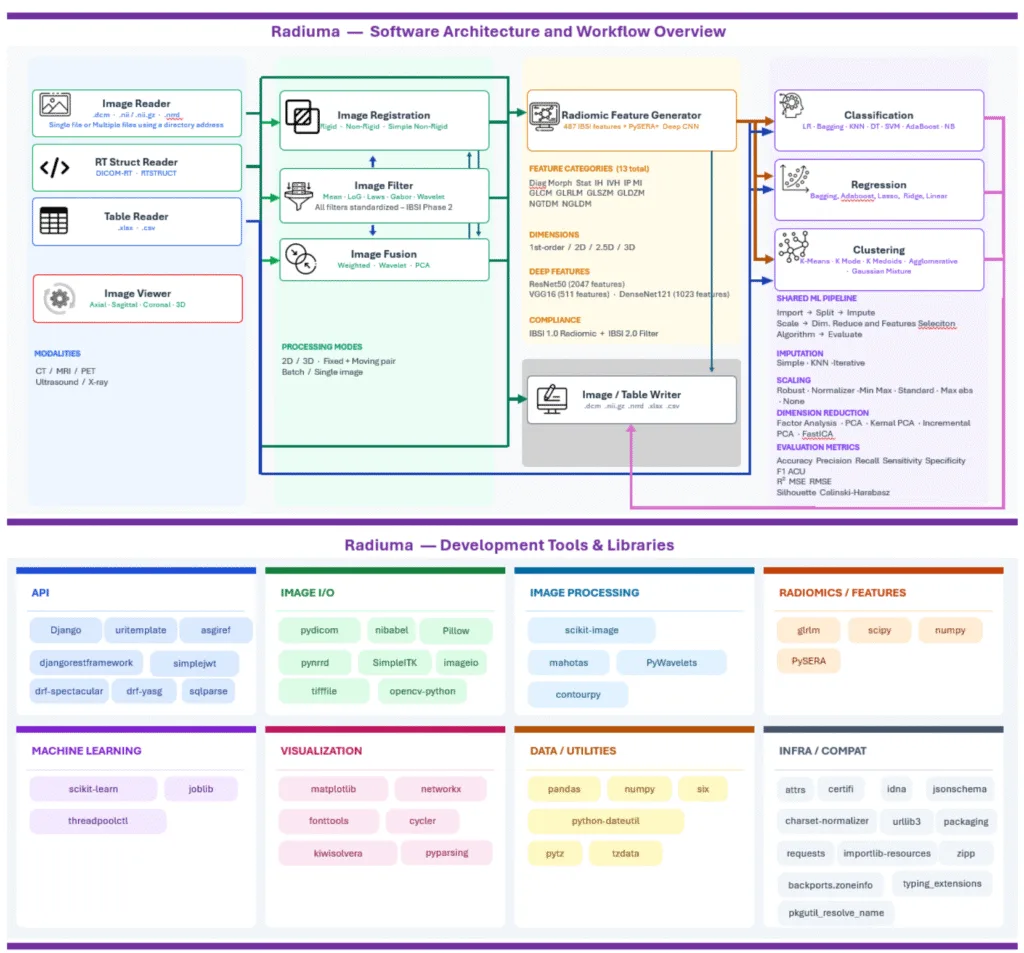Click the threadpoolctl chip

click(98, 820)
